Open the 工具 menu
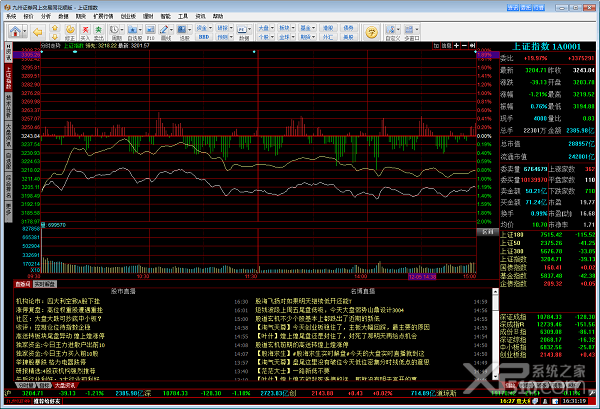 pyautogui.click(x=183, y=16)
